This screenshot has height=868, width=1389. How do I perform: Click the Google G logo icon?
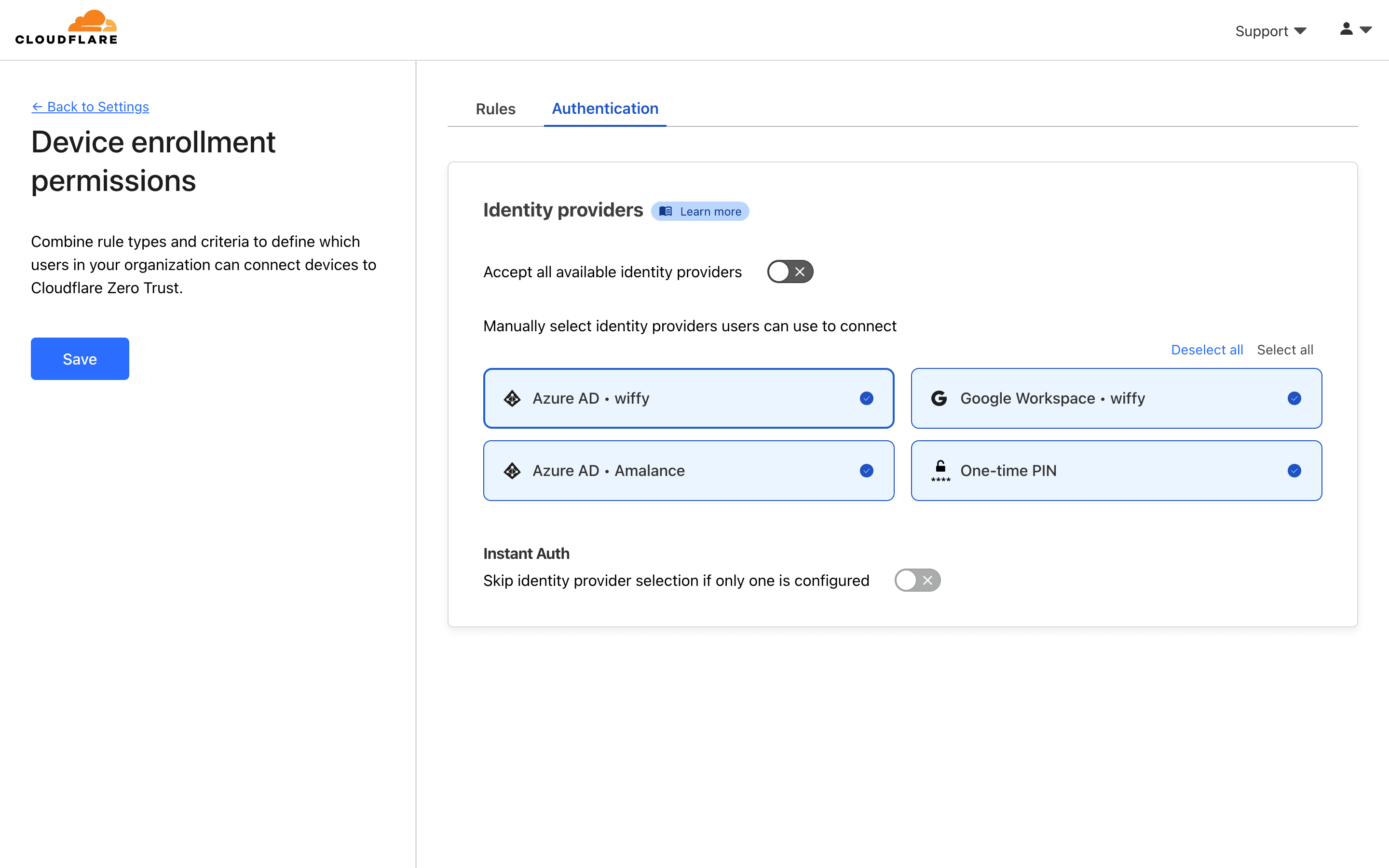(x=939, y=398)
